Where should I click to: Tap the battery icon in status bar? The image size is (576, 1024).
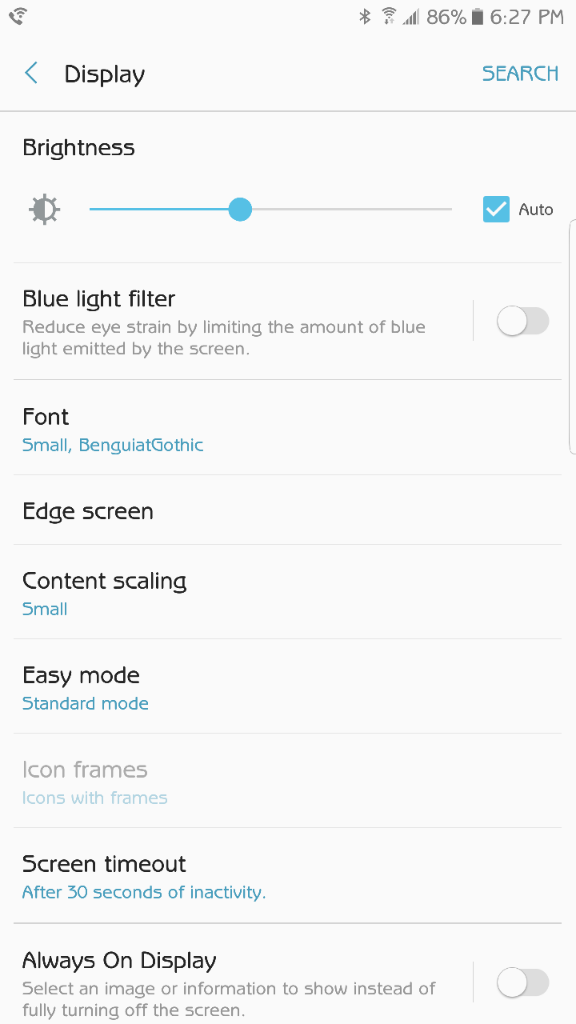pos(477,17)
